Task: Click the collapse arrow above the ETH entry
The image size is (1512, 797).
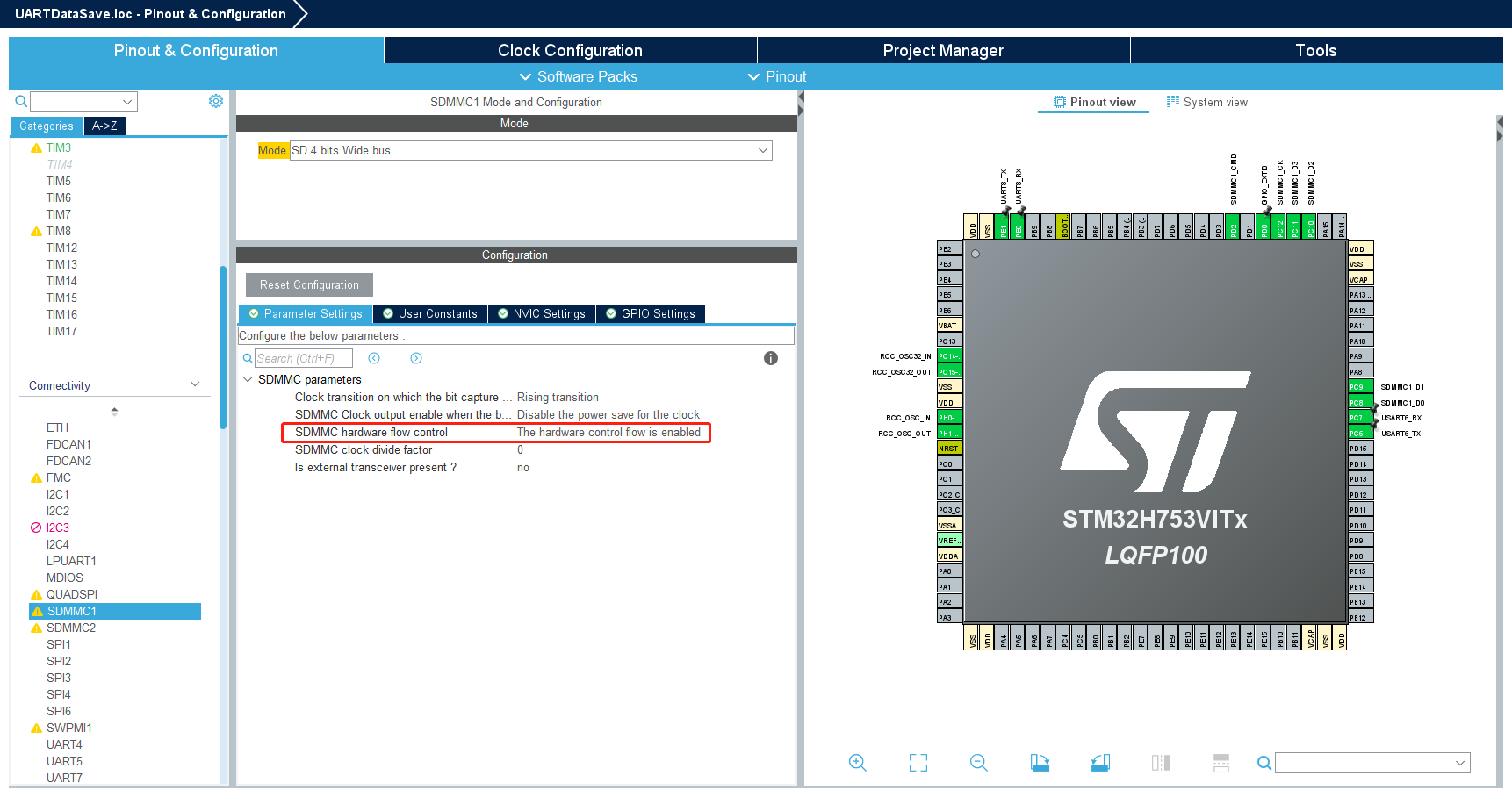Action: (x=114, y=411)
